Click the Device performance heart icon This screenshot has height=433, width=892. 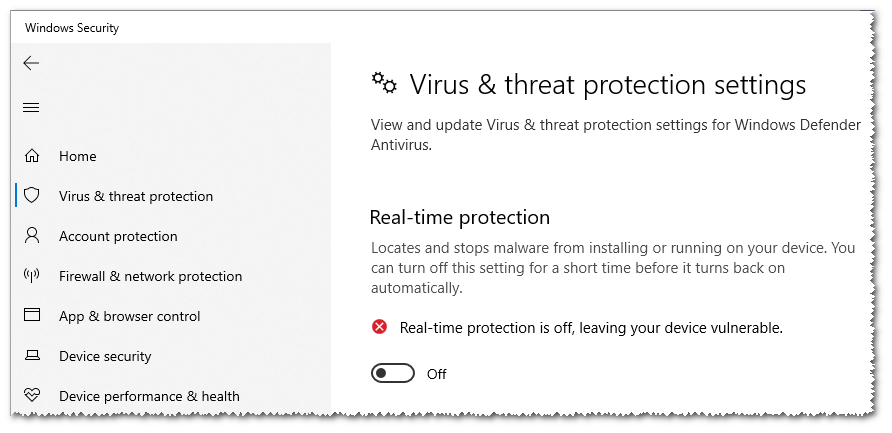coord(32,396)
